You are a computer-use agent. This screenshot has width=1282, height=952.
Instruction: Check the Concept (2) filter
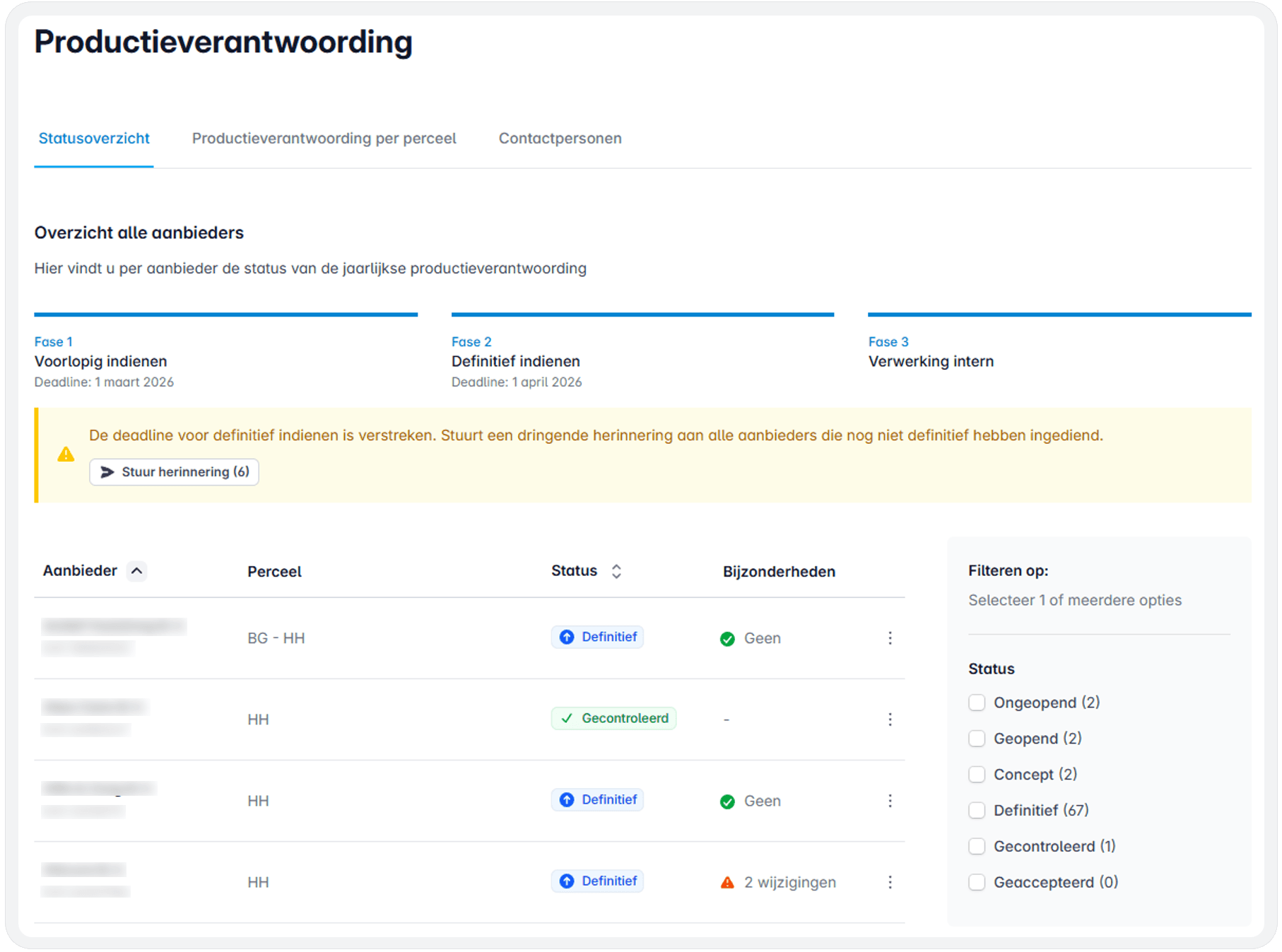977,775
